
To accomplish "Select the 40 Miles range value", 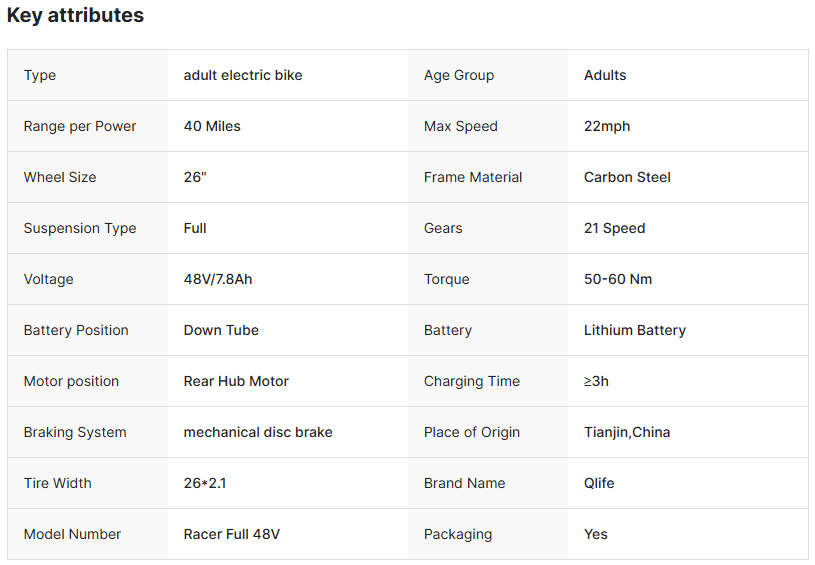I will pos(212,126).
